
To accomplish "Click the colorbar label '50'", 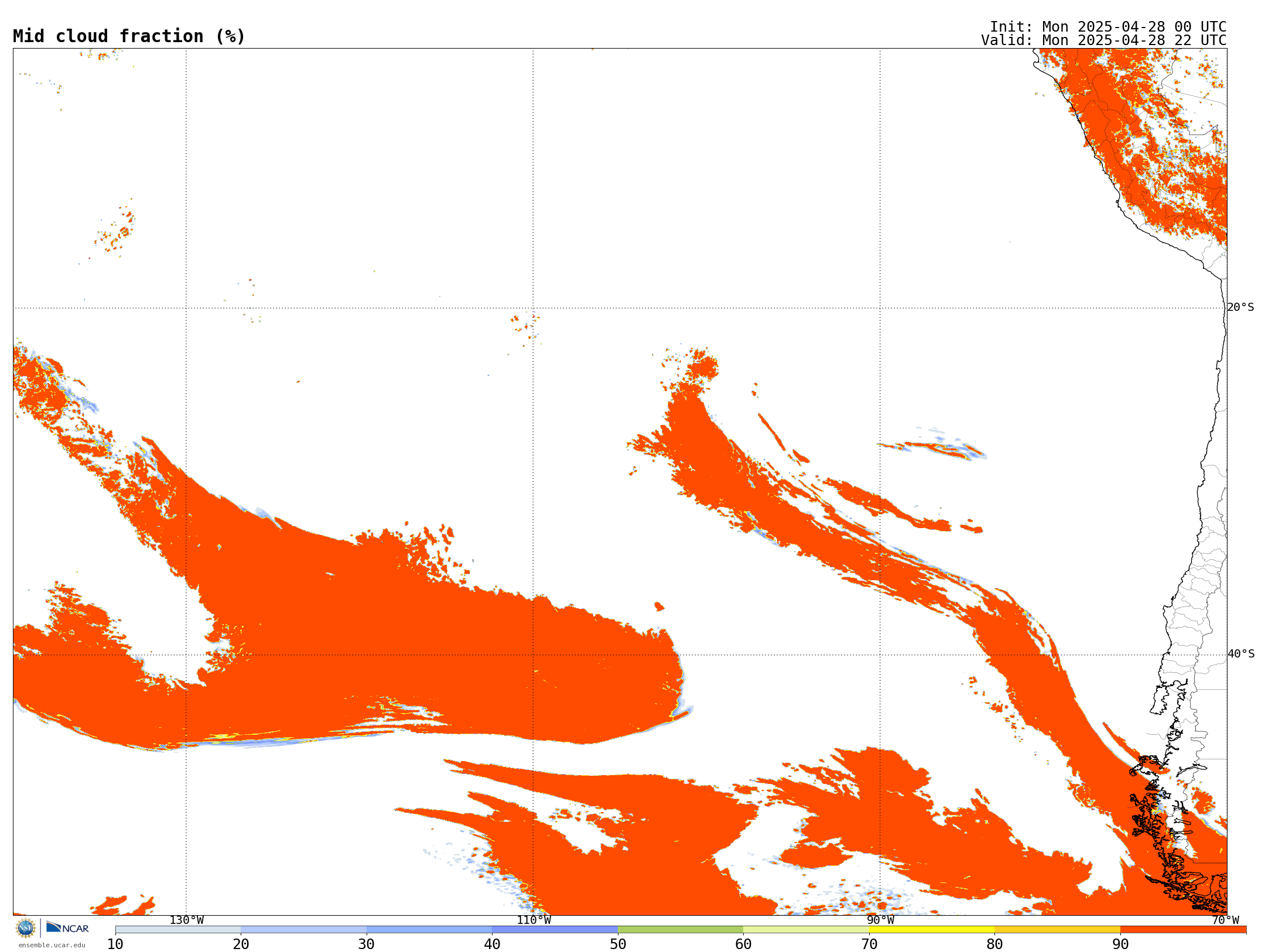I will [x=618, y=944].
